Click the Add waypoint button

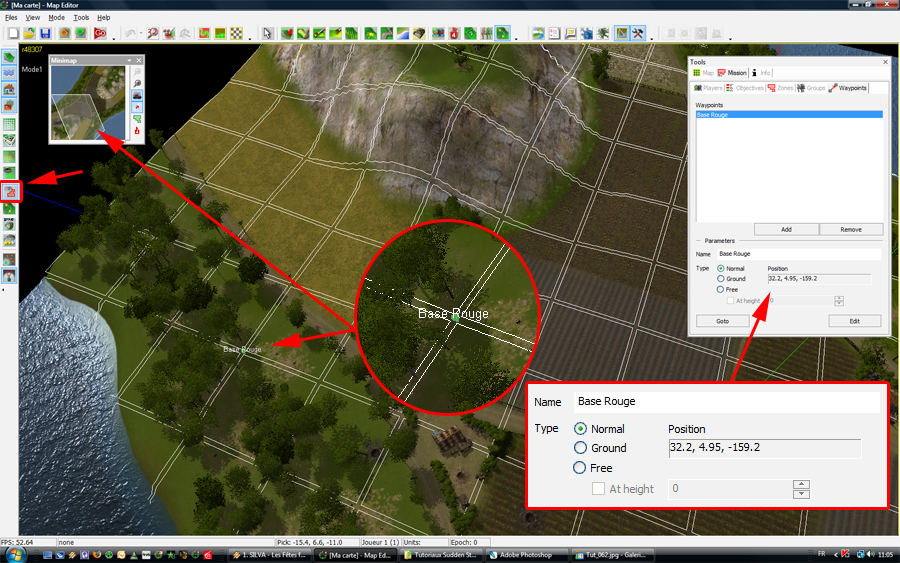point(786,230)
